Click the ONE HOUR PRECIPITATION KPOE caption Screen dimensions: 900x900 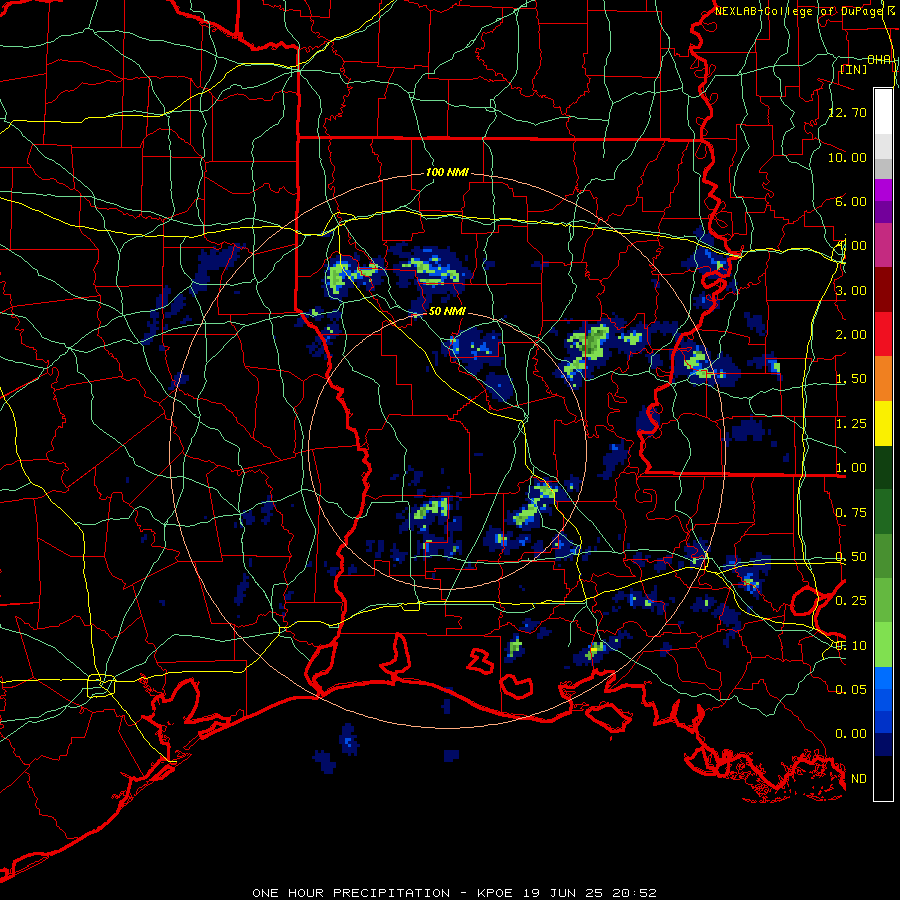(454, 893)
